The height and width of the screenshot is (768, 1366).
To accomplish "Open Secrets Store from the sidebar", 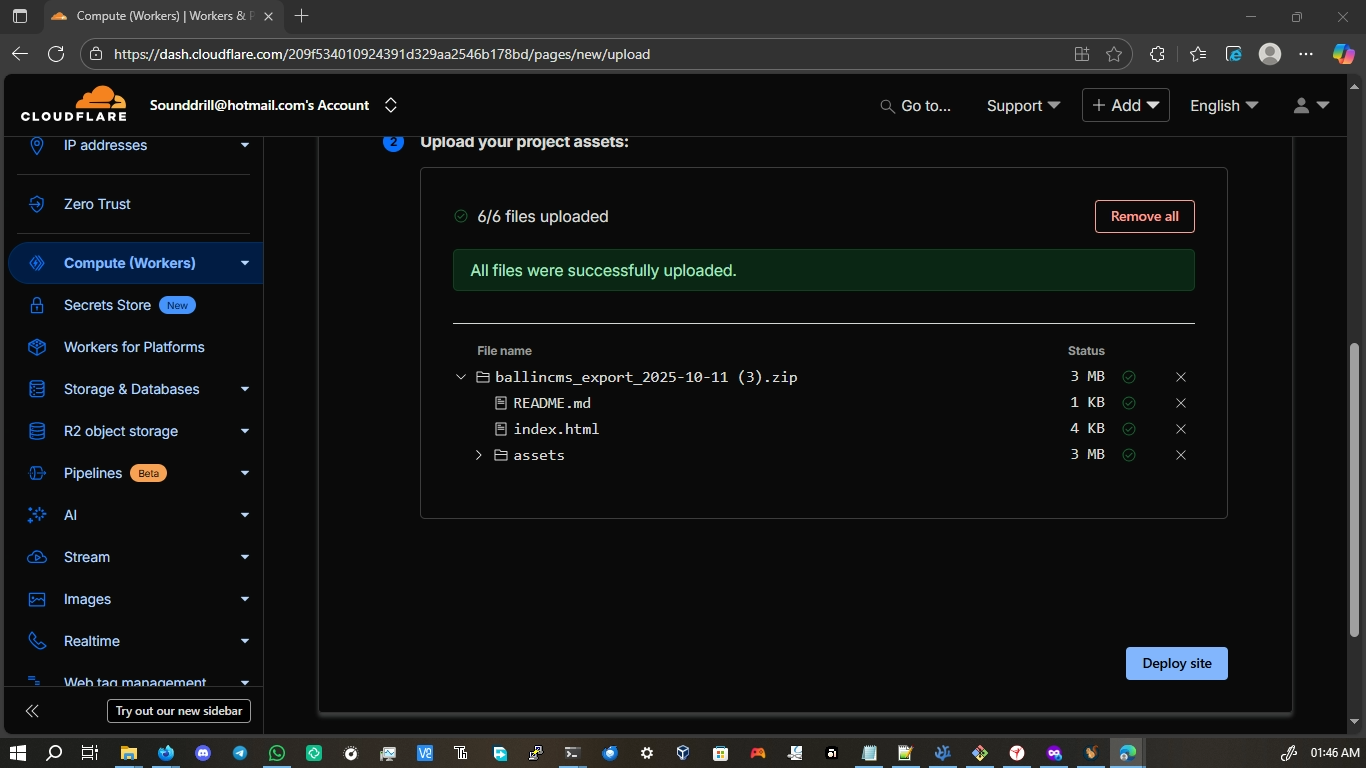I will click(36, 305).
